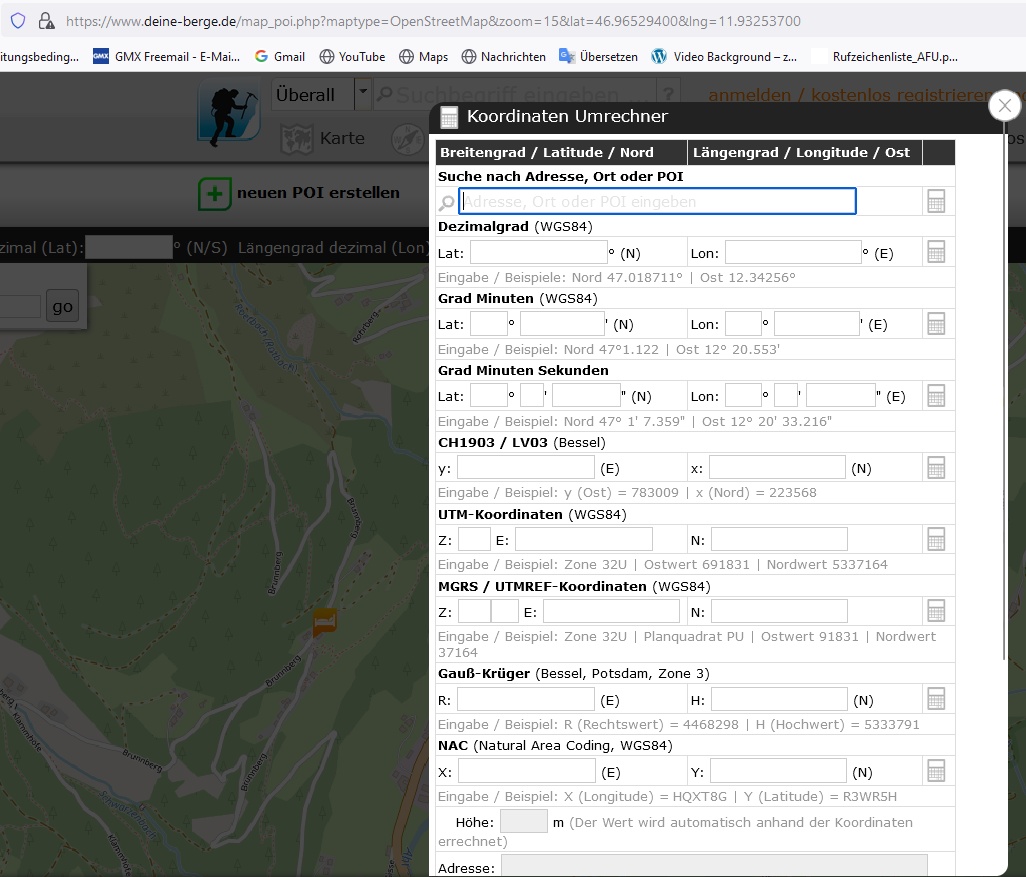The width and height of the screenshot is (1026, 877).
Task: Open the Gmail bookmark
Action: 280,57
